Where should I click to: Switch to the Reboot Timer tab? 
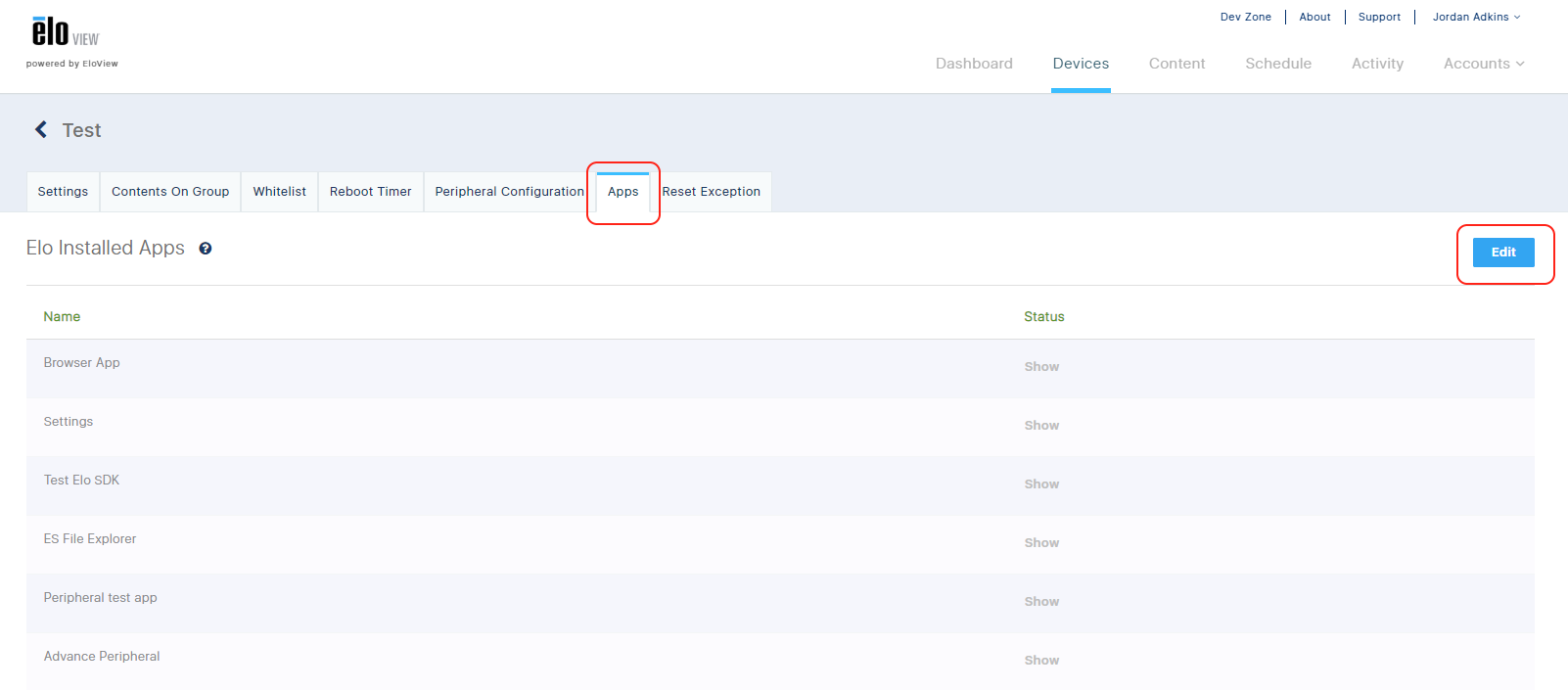371,192
